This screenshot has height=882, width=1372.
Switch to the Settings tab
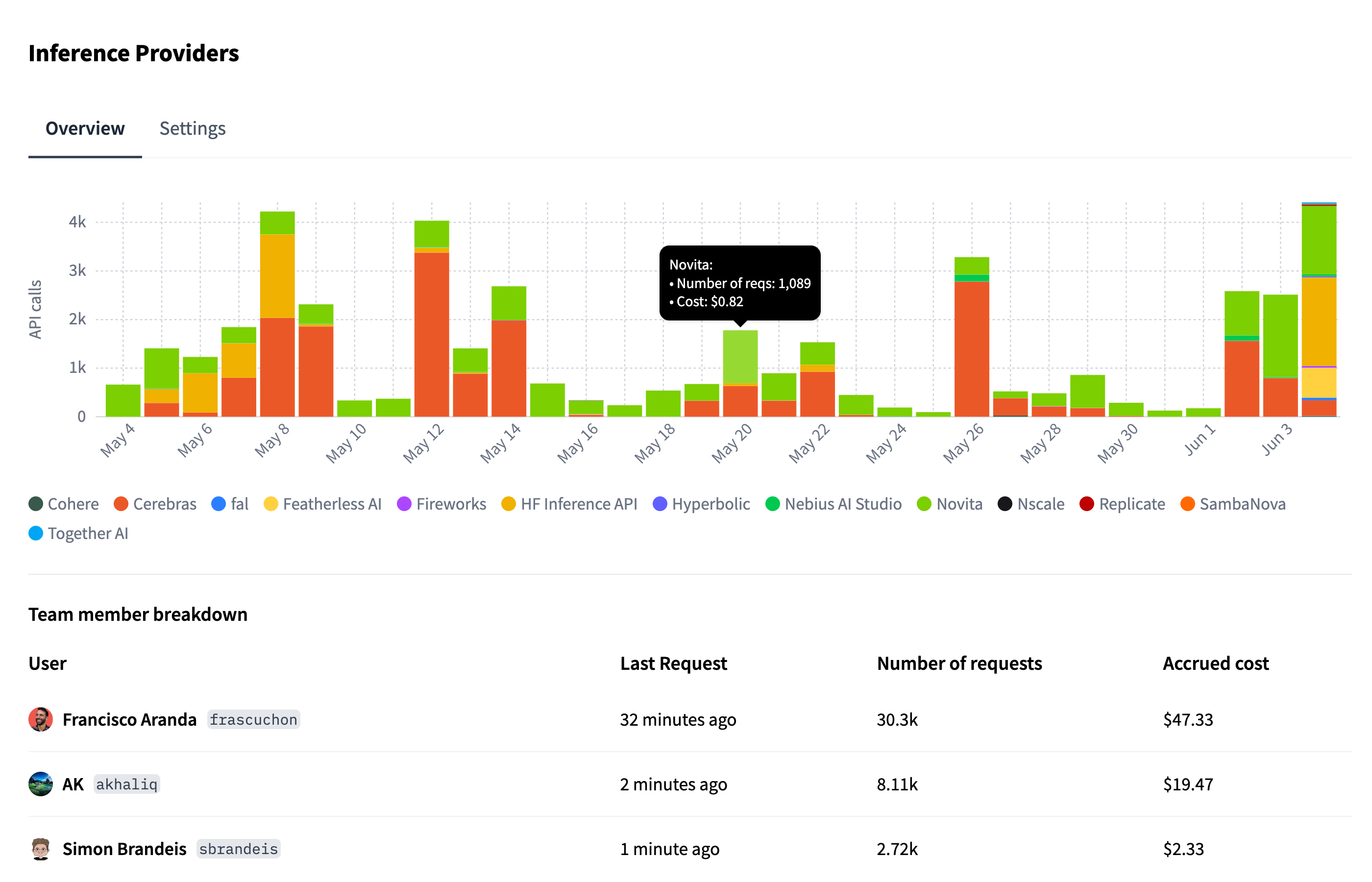tap(192, 128)
